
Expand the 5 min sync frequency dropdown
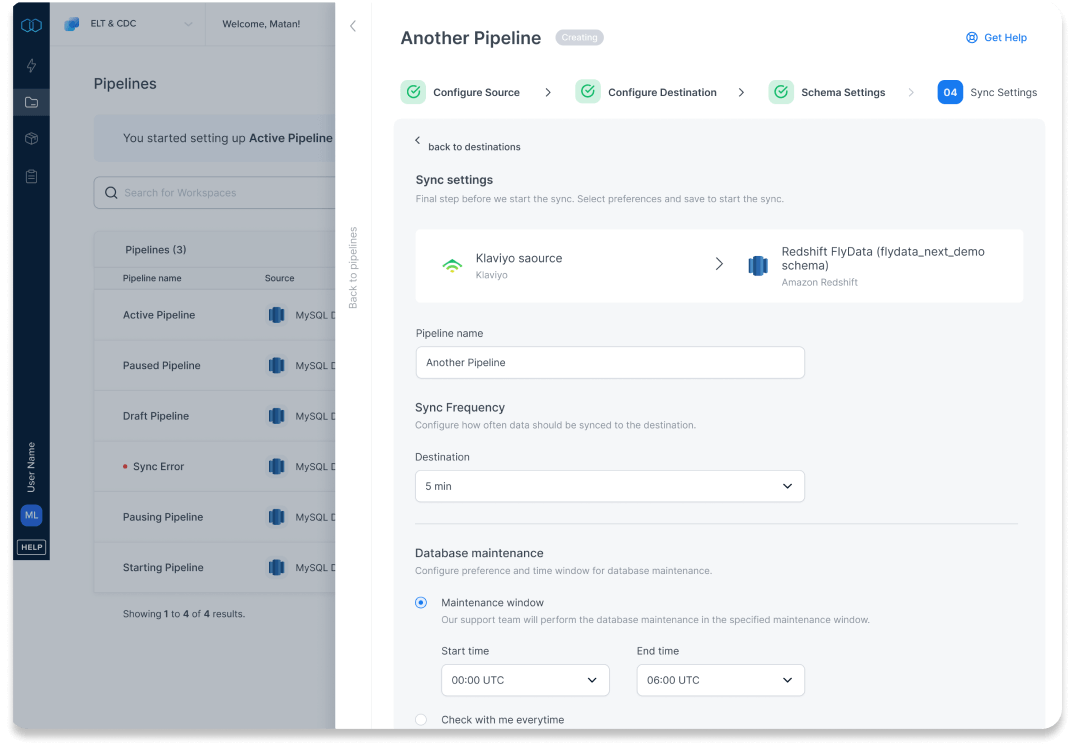point(609,486)
